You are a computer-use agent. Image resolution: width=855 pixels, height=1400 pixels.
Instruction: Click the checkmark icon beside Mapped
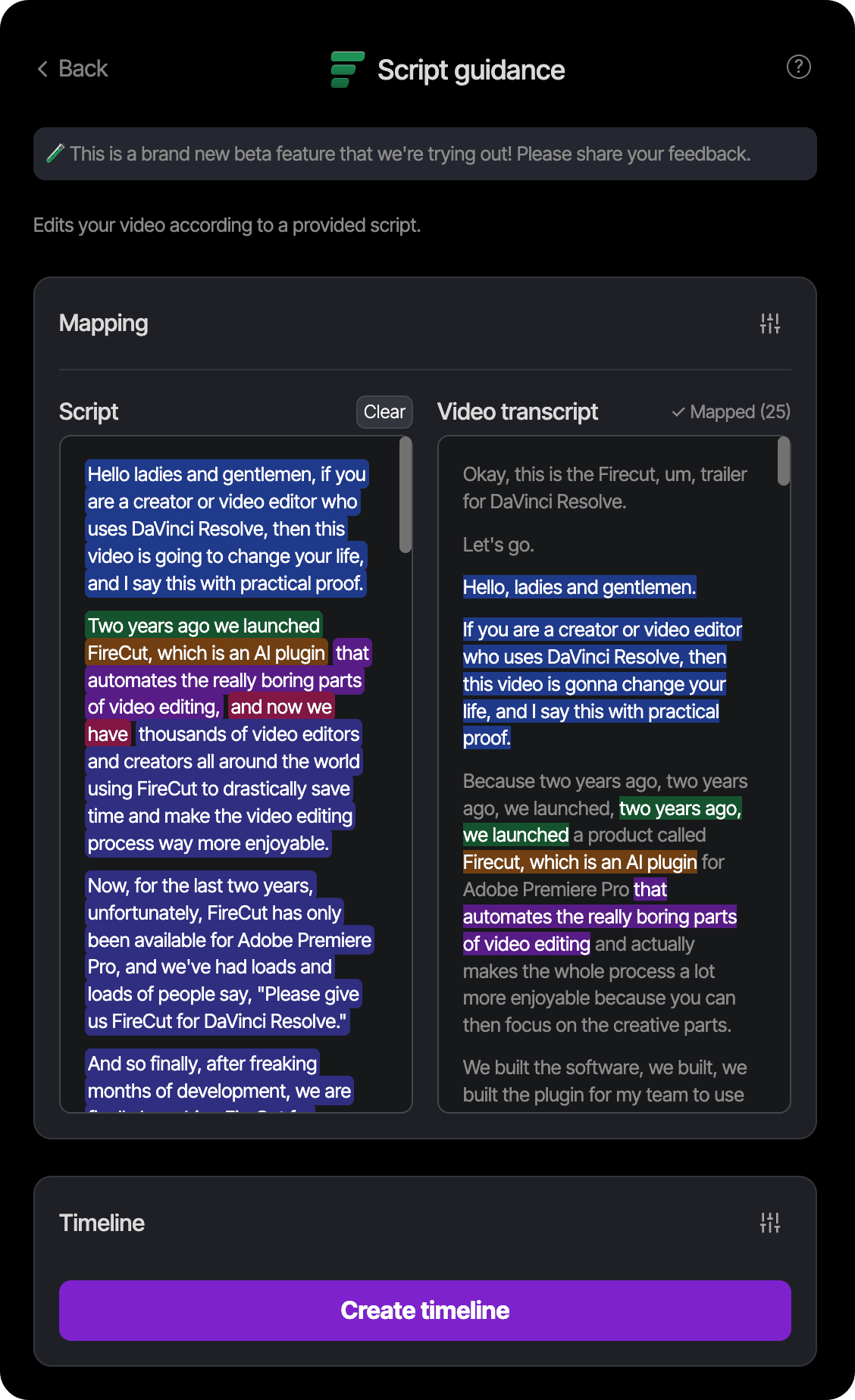coord(678,412)
